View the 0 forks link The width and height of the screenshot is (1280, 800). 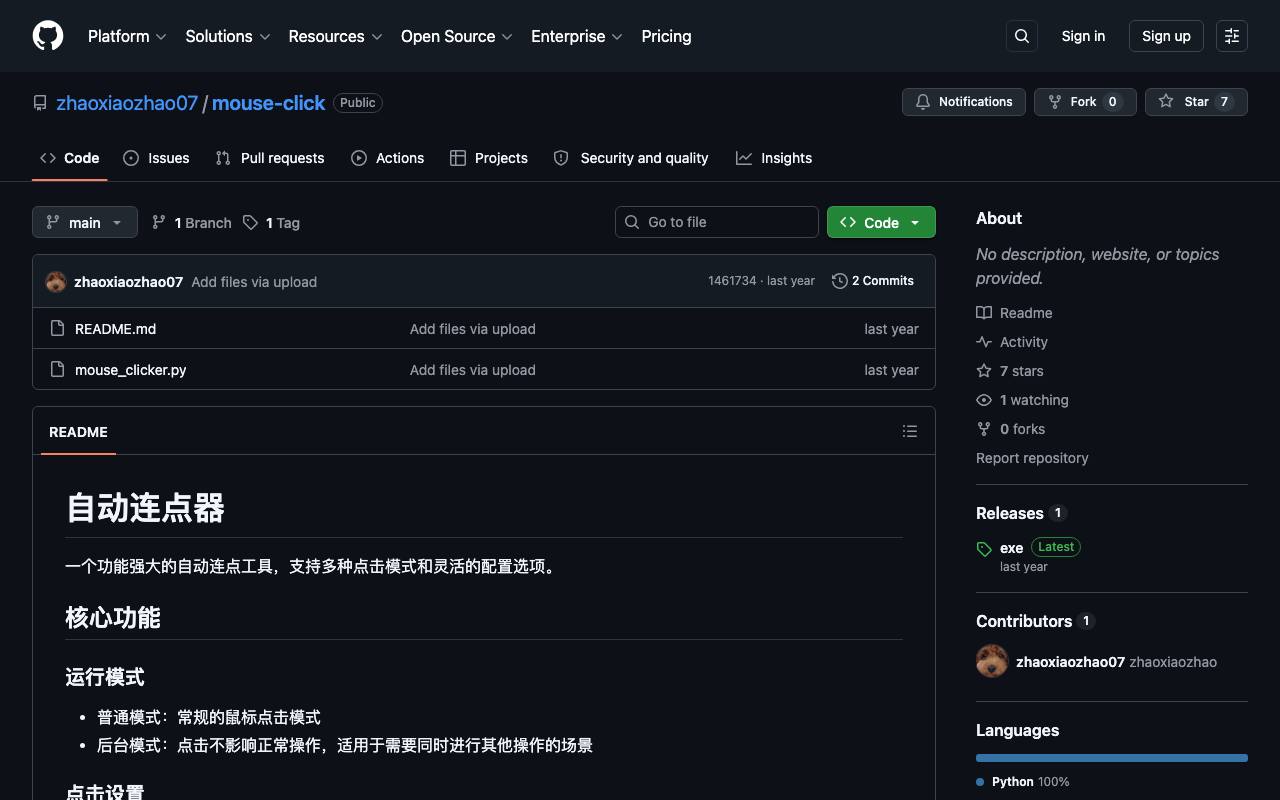point(1010,429)
